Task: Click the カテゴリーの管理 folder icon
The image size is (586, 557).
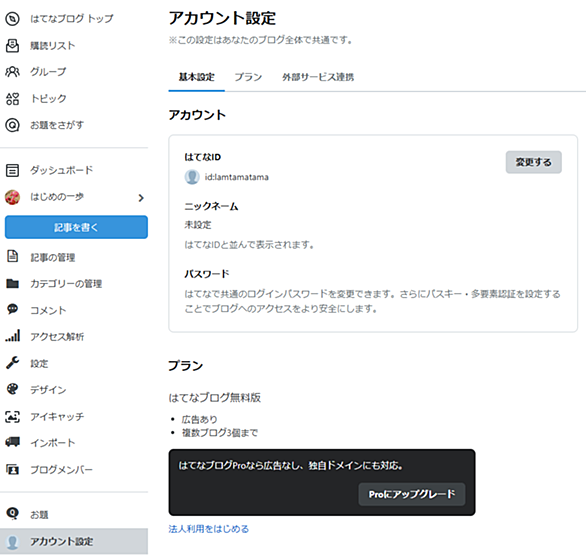Action: tap(12, 283)
